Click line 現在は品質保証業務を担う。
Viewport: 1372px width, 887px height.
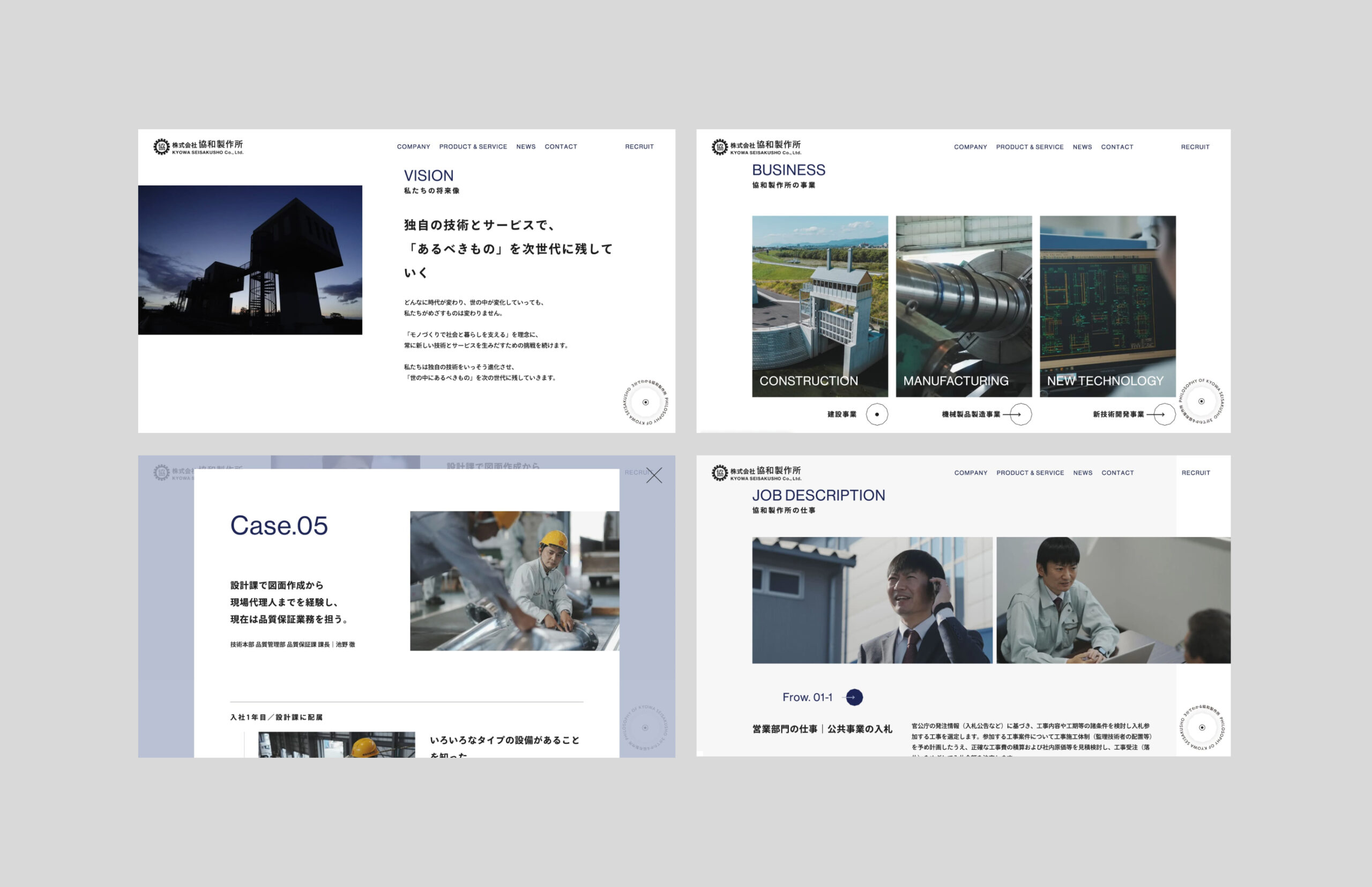click(x=290, y=619)
